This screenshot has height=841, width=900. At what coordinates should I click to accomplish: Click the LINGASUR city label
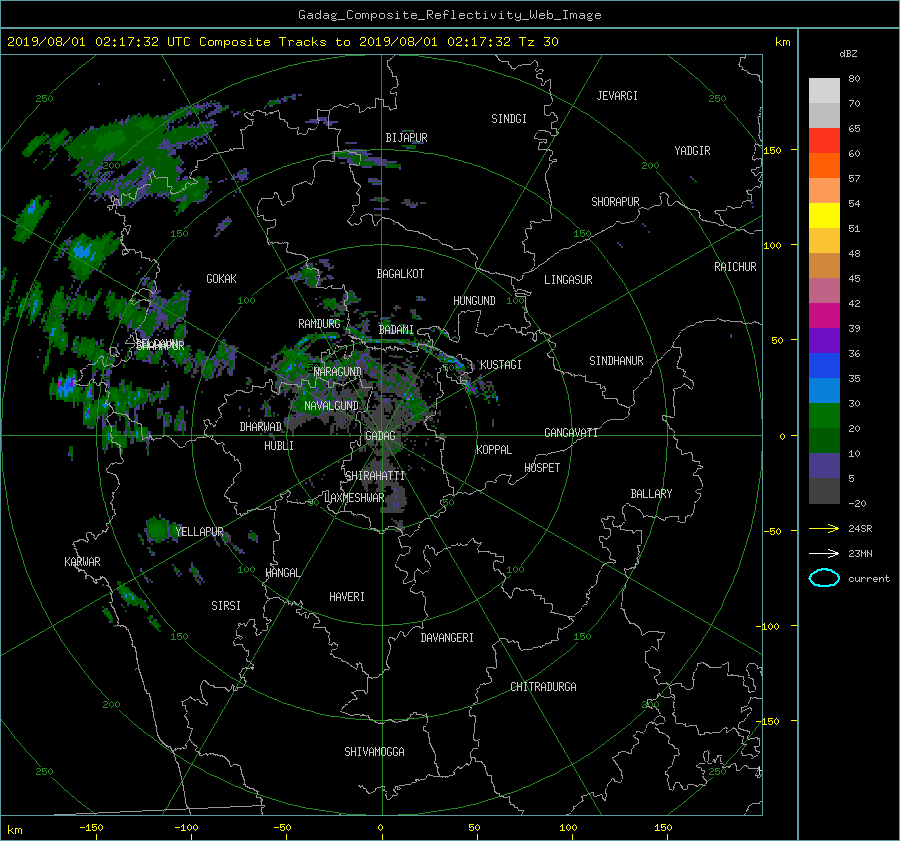pyautogui.click(x=568, y=280)
